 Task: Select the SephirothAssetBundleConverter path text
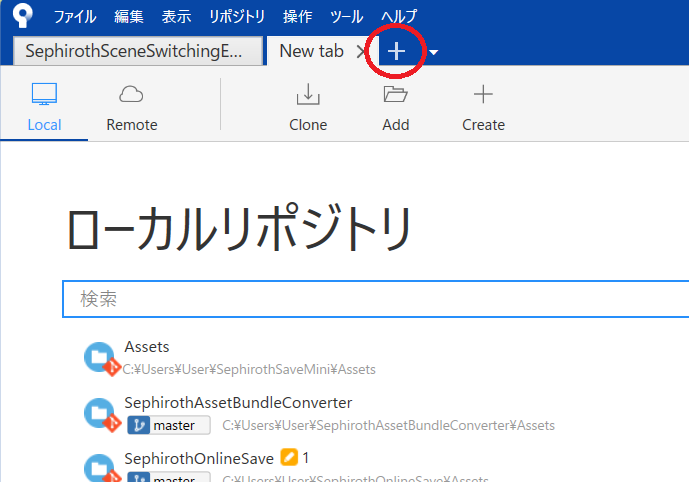coord(388,425)
